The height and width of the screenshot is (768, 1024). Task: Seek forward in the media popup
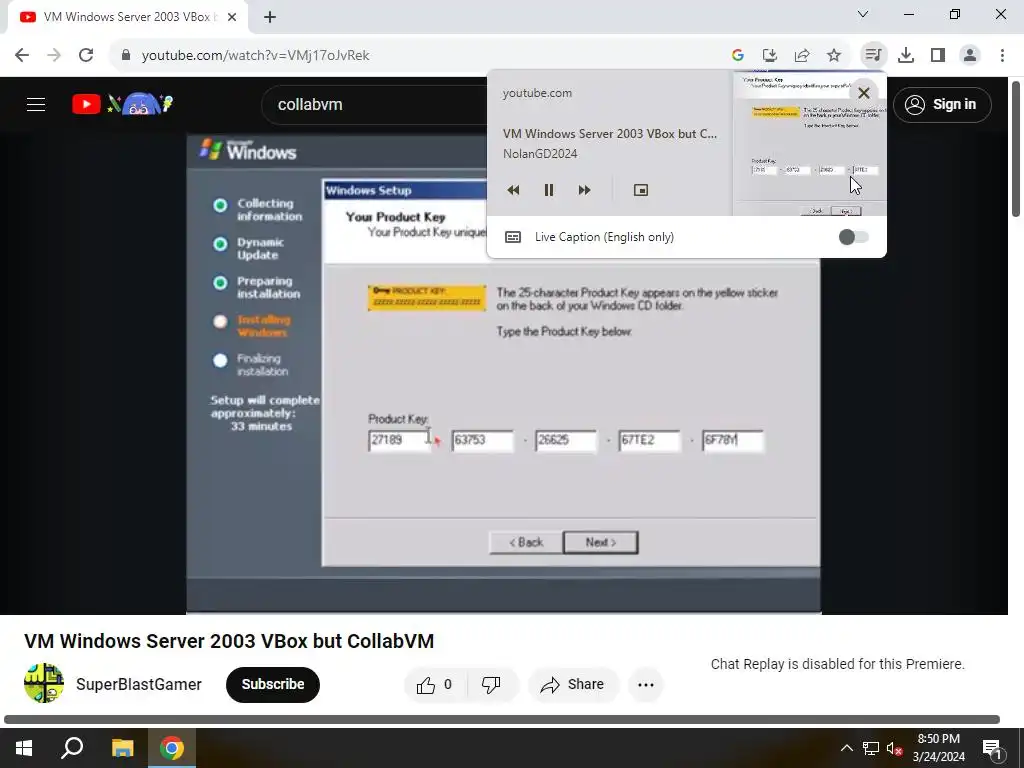(584, 190)
